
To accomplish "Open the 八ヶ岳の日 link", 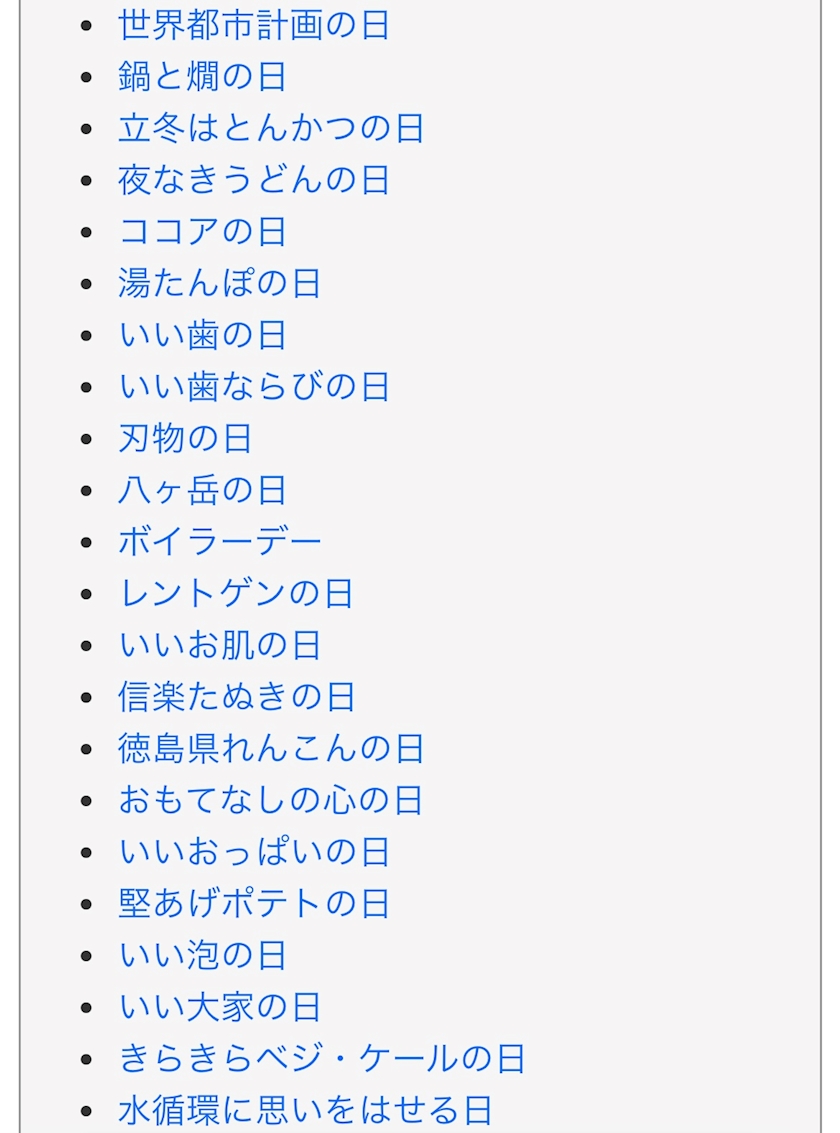I will point(202,491).
